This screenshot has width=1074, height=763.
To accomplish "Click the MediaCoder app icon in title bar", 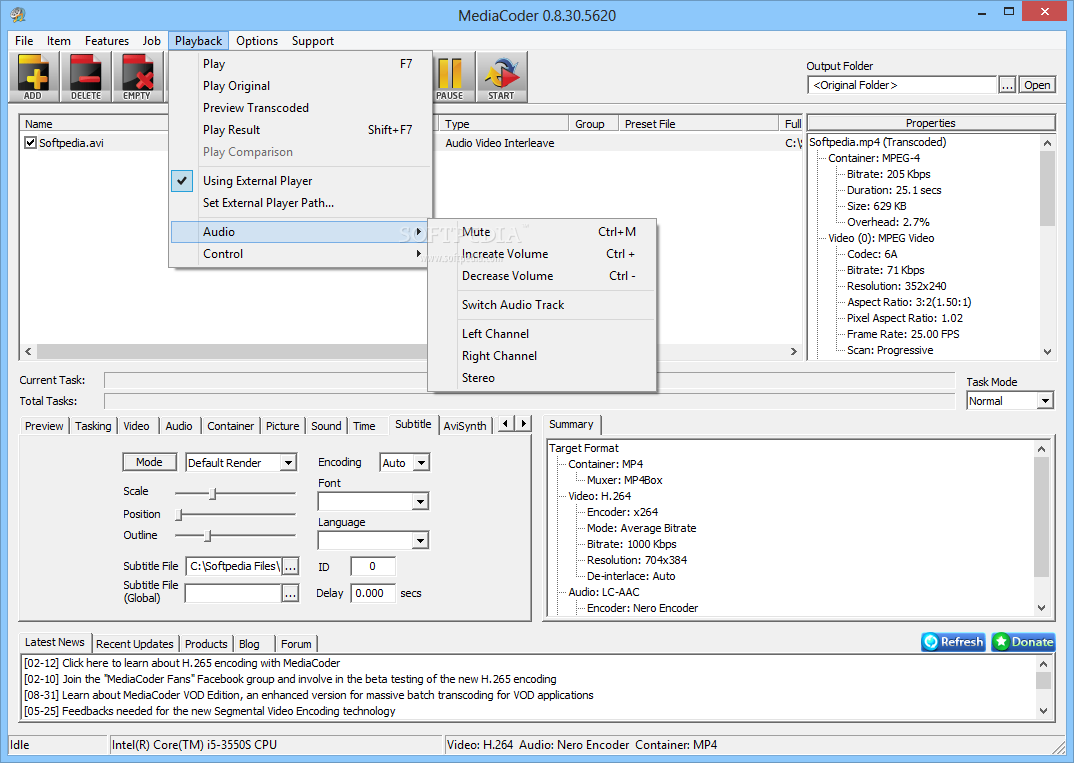I will pyautogui.click(x=18, y=14).
